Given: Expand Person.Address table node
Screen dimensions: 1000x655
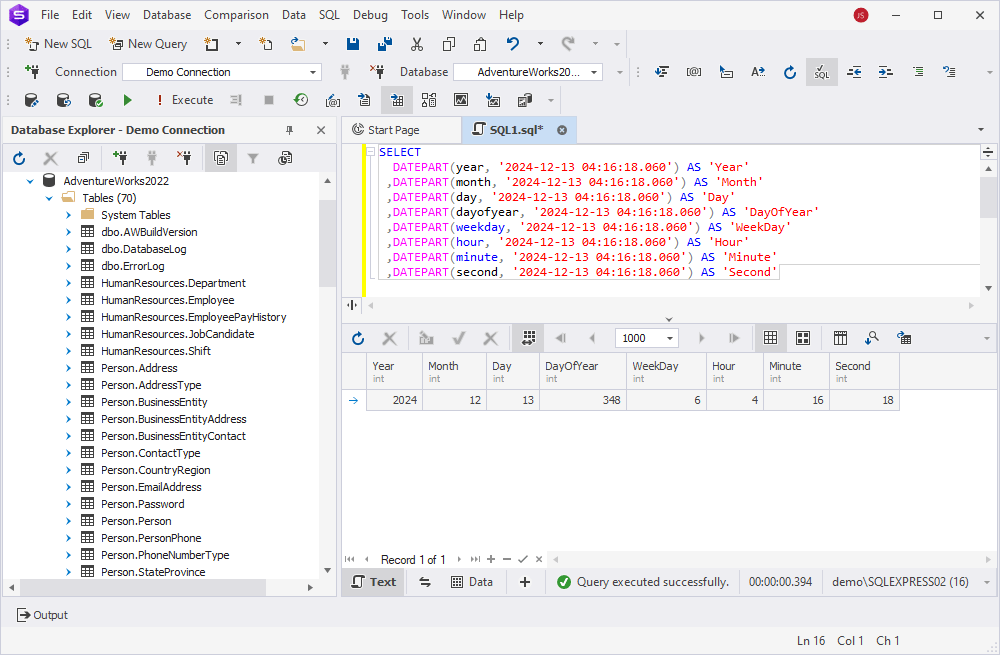Looking at the screenshot, I should (x=68, y=368).
